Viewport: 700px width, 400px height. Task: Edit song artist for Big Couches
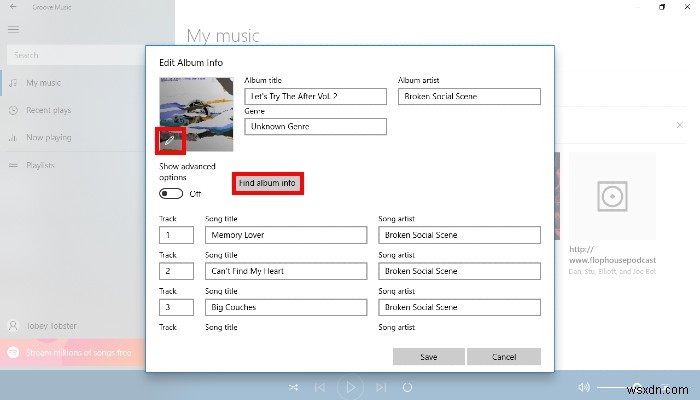(x=459, y=307)
